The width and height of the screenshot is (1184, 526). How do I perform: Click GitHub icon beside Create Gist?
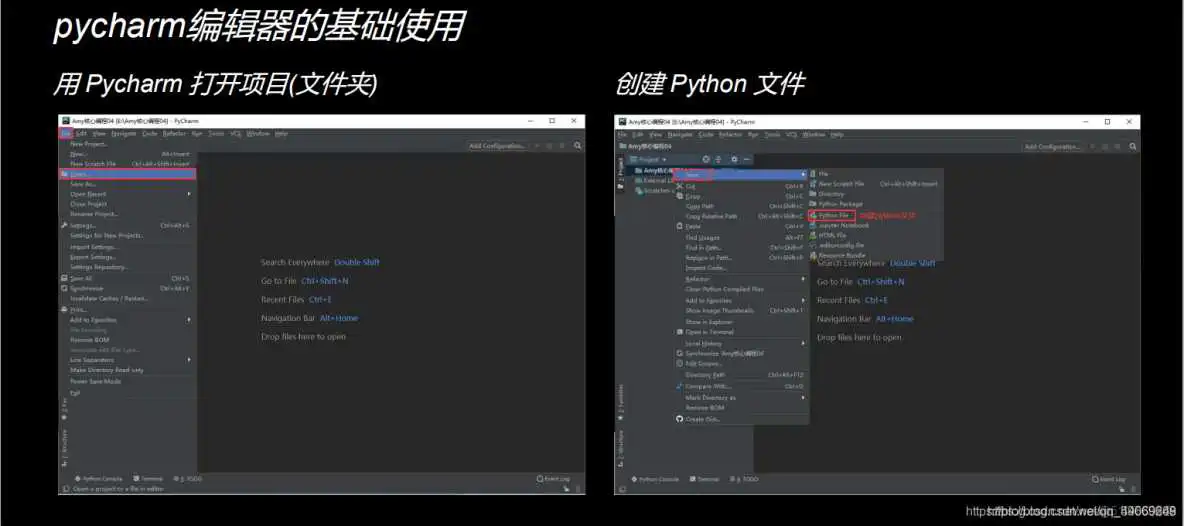[x=680, y=419]
